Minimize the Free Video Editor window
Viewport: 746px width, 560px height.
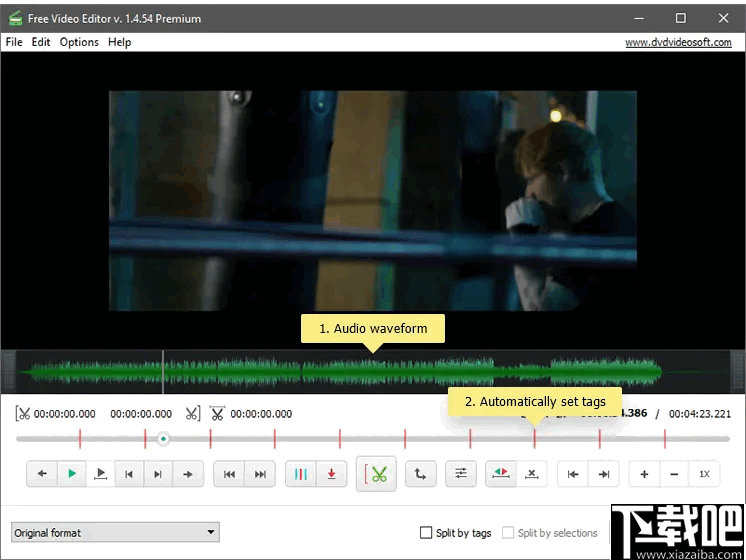639,18
